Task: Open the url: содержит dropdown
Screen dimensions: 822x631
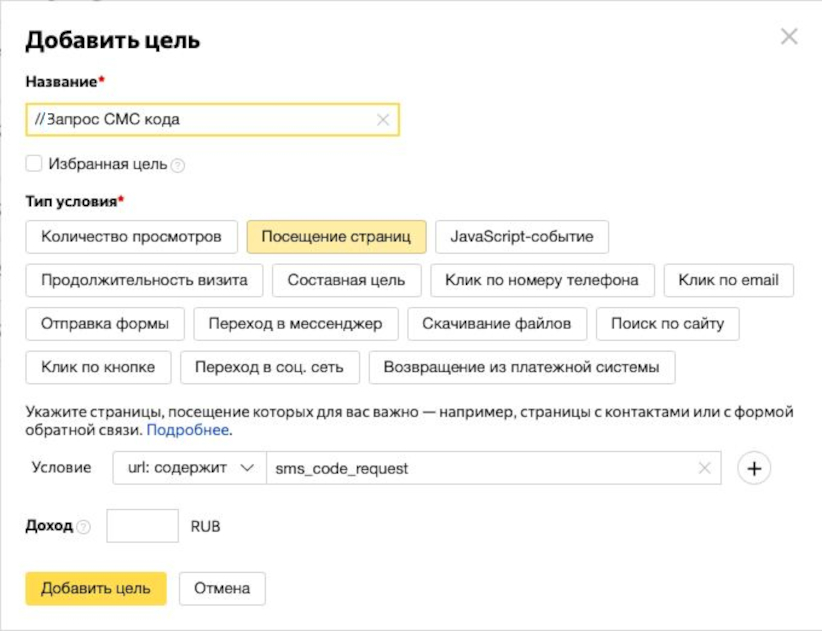Action: pyautogui.click(x=189, y=468)
